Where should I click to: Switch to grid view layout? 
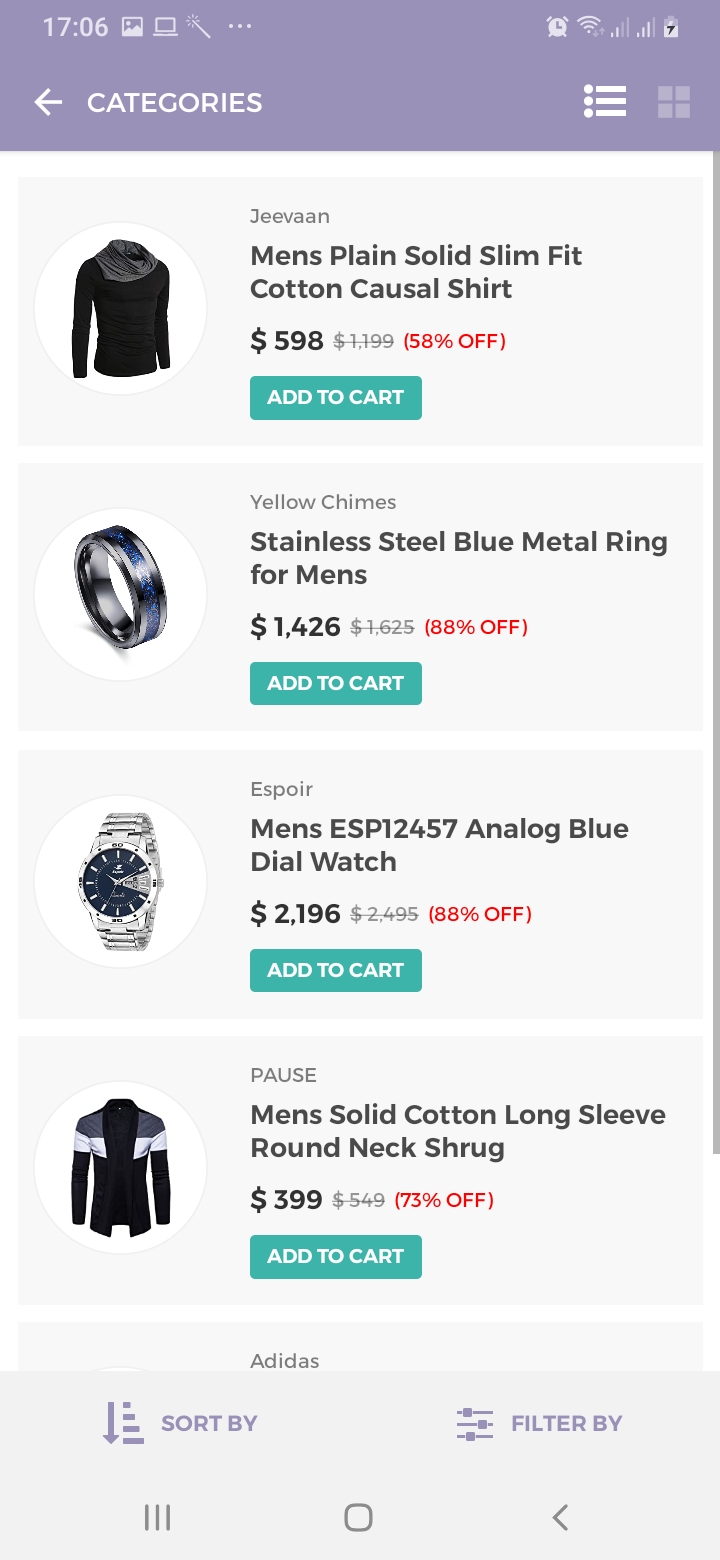(674, 102)
